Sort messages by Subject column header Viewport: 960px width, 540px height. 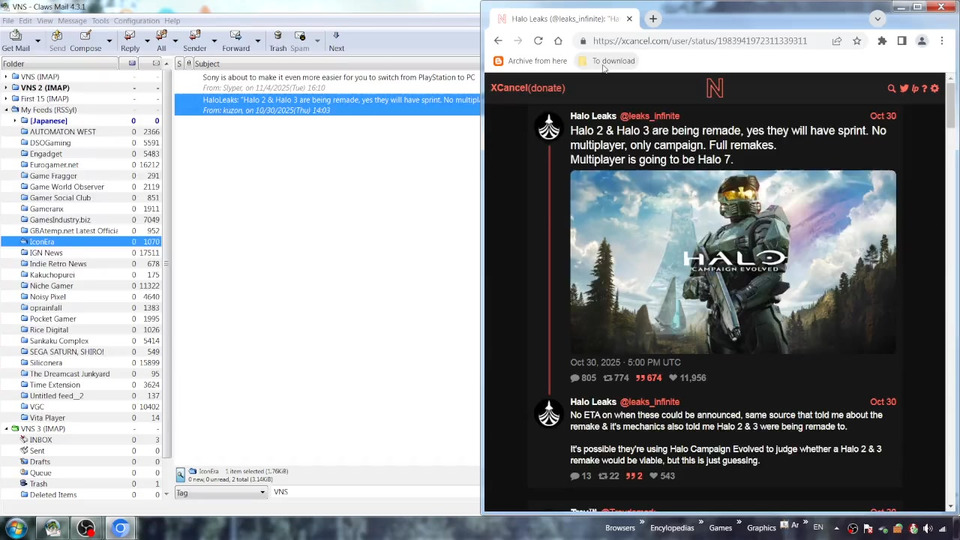[x=336, y=64]
